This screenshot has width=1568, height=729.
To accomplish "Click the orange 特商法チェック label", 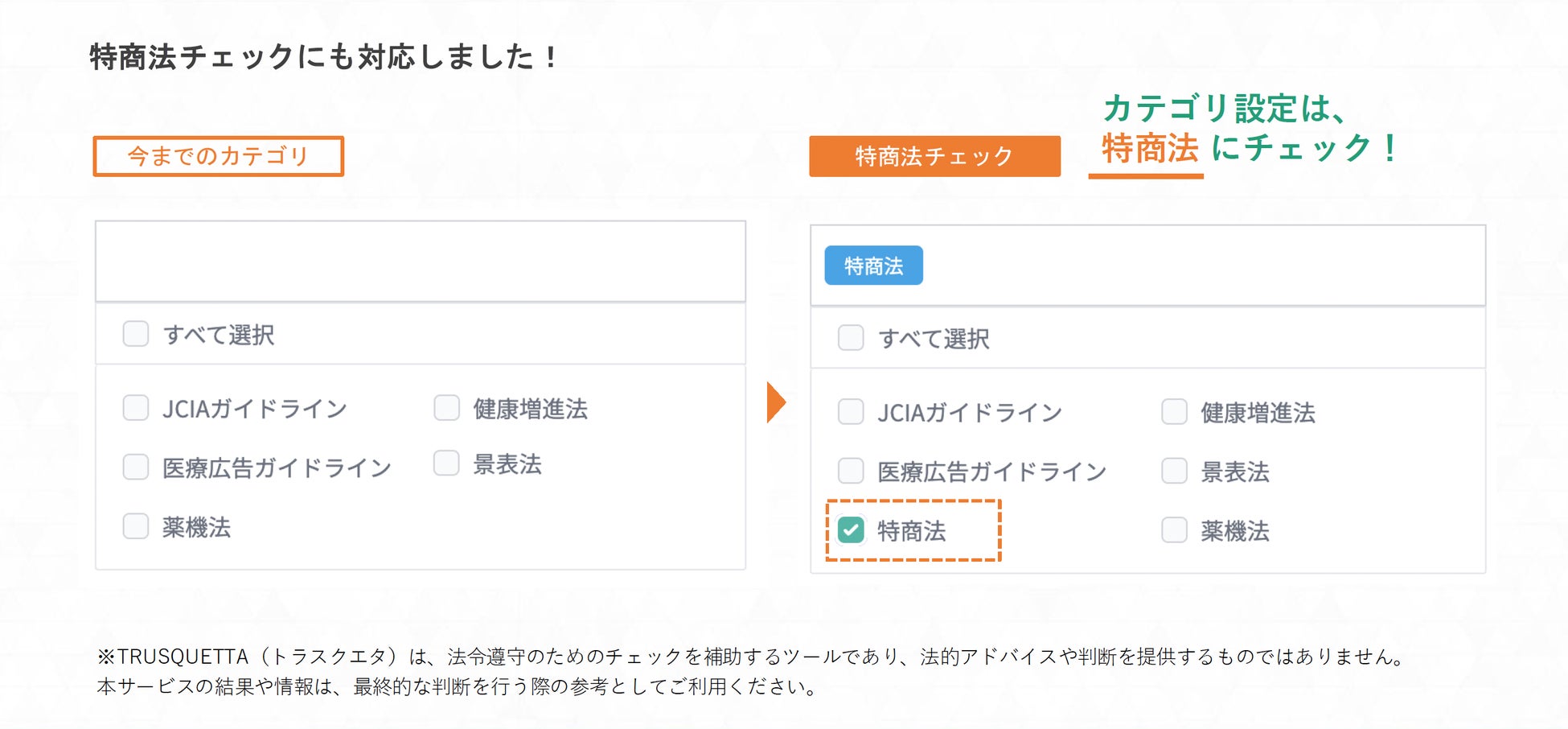I will click(x=934, y=156).
